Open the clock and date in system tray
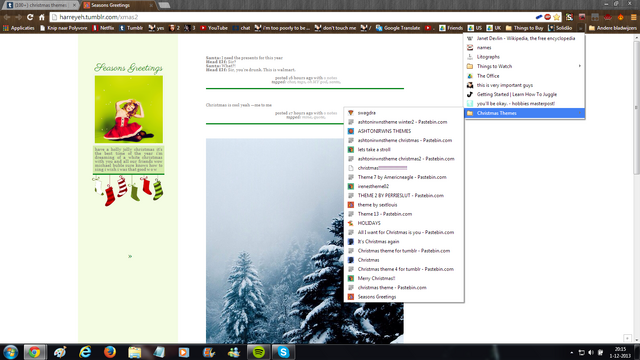Image resolution: width=640 pixels, height=360 pixels. click(x=620, y=352)
